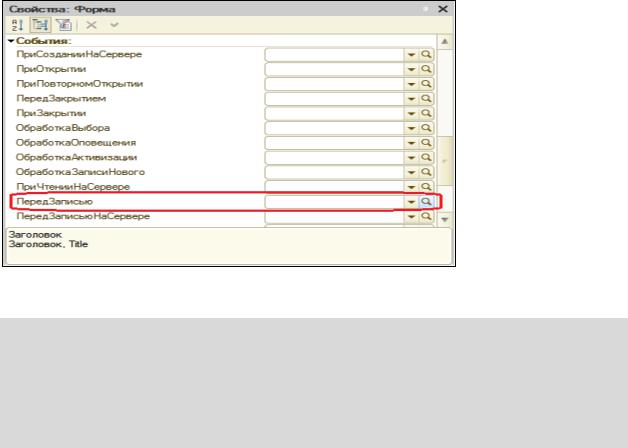Open the dropdown for ПриОткрытии
Screen dimensions: 628x448
tap(411, 69)
